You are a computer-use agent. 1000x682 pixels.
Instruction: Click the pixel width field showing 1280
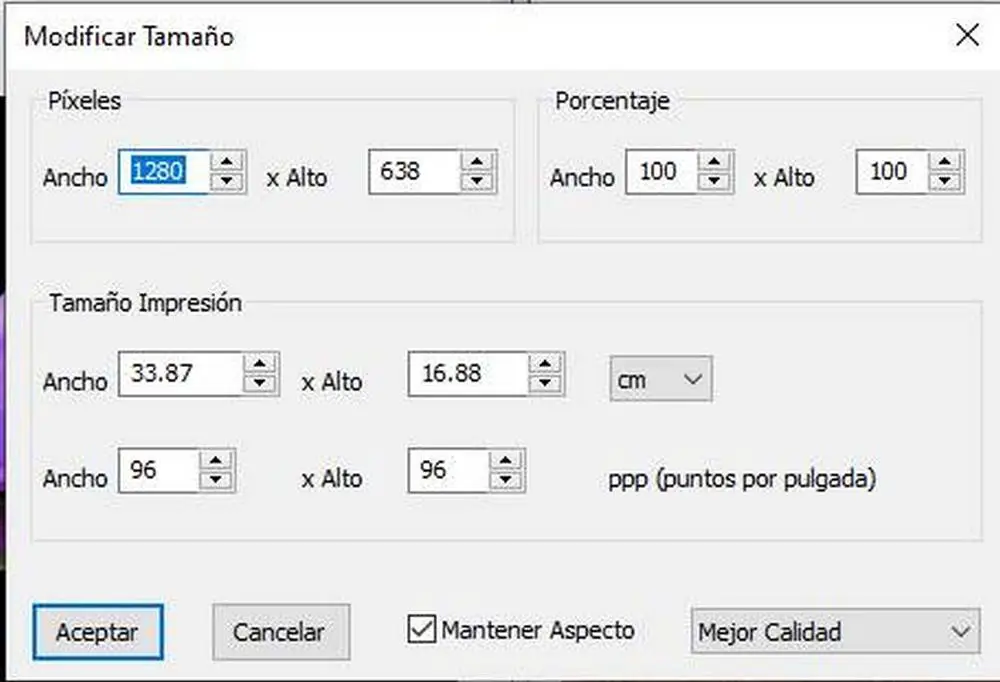tap(163, 172)
